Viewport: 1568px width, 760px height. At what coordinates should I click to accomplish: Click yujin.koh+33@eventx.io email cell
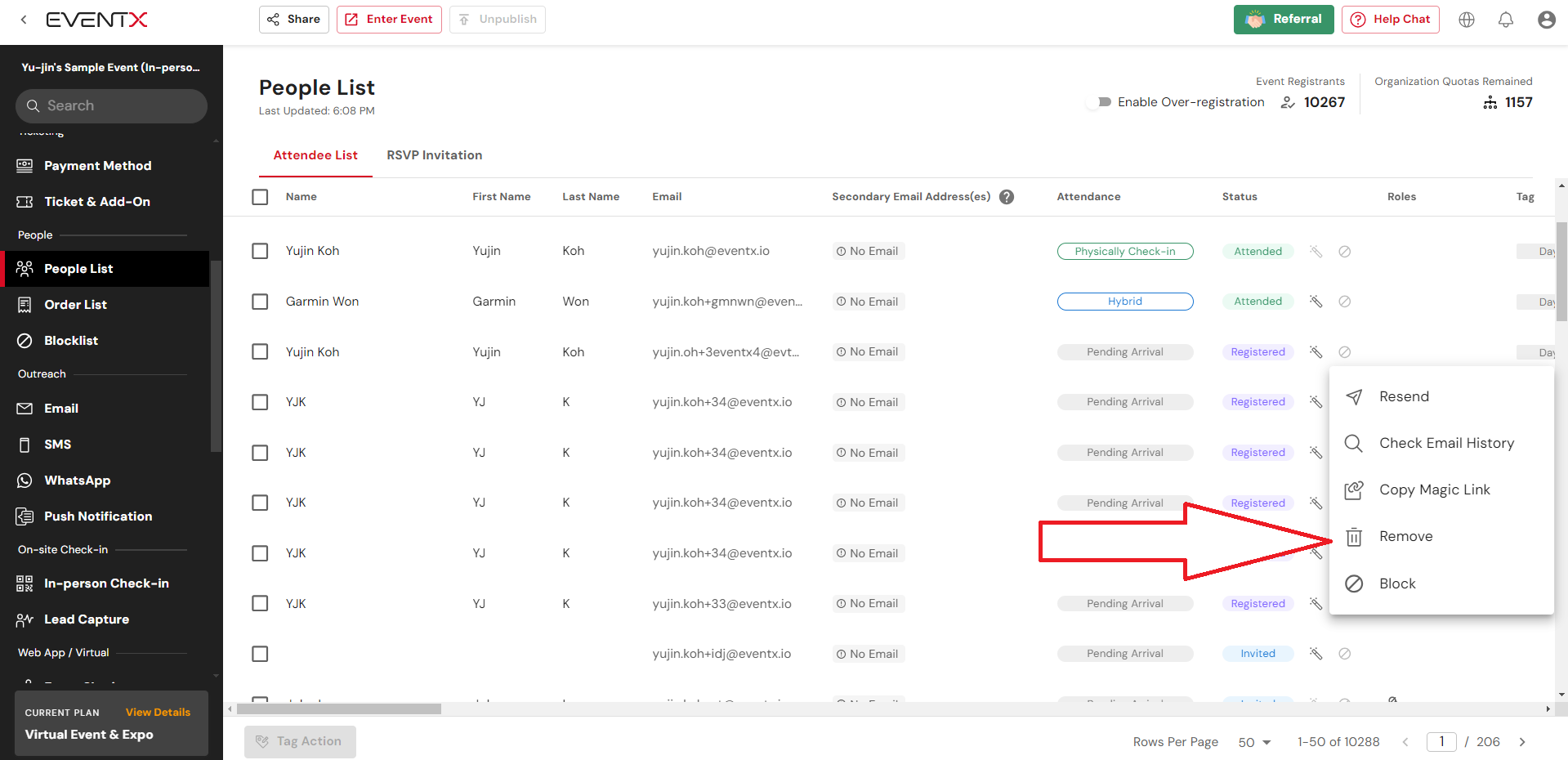721,604
